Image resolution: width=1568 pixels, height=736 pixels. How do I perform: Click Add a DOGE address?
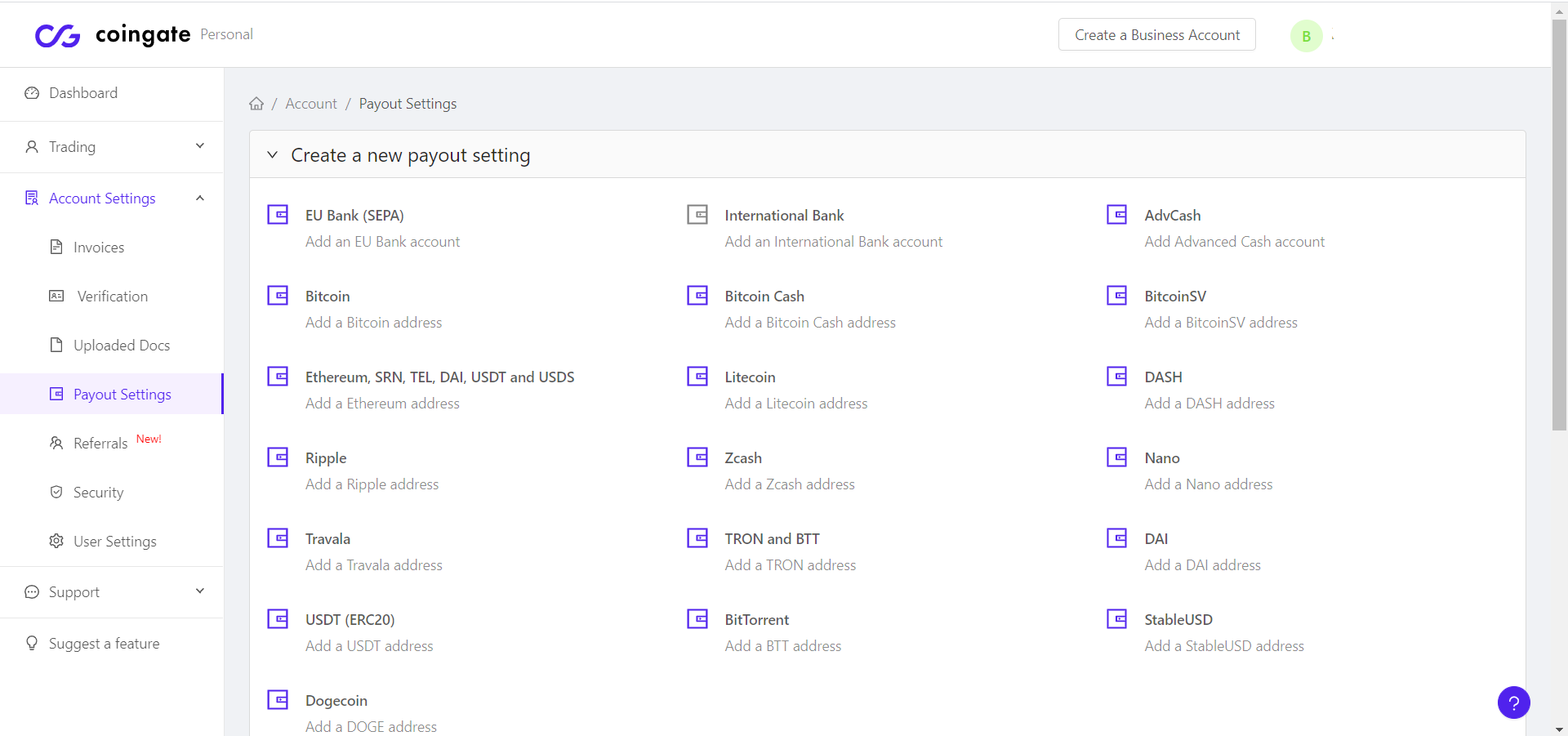click(371, 726)
